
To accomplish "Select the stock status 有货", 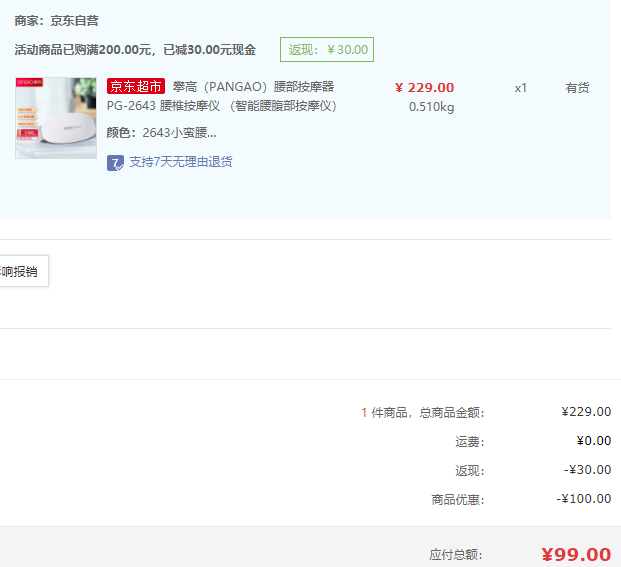I will tap(577, 88).
